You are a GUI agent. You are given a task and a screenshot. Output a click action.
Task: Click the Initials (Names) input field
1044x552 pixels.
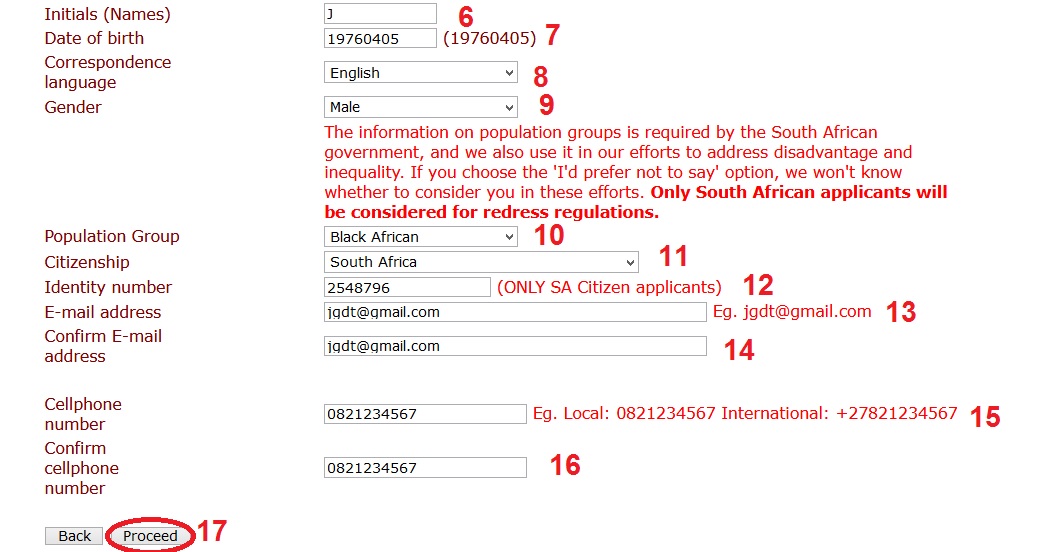coord(380,14)
